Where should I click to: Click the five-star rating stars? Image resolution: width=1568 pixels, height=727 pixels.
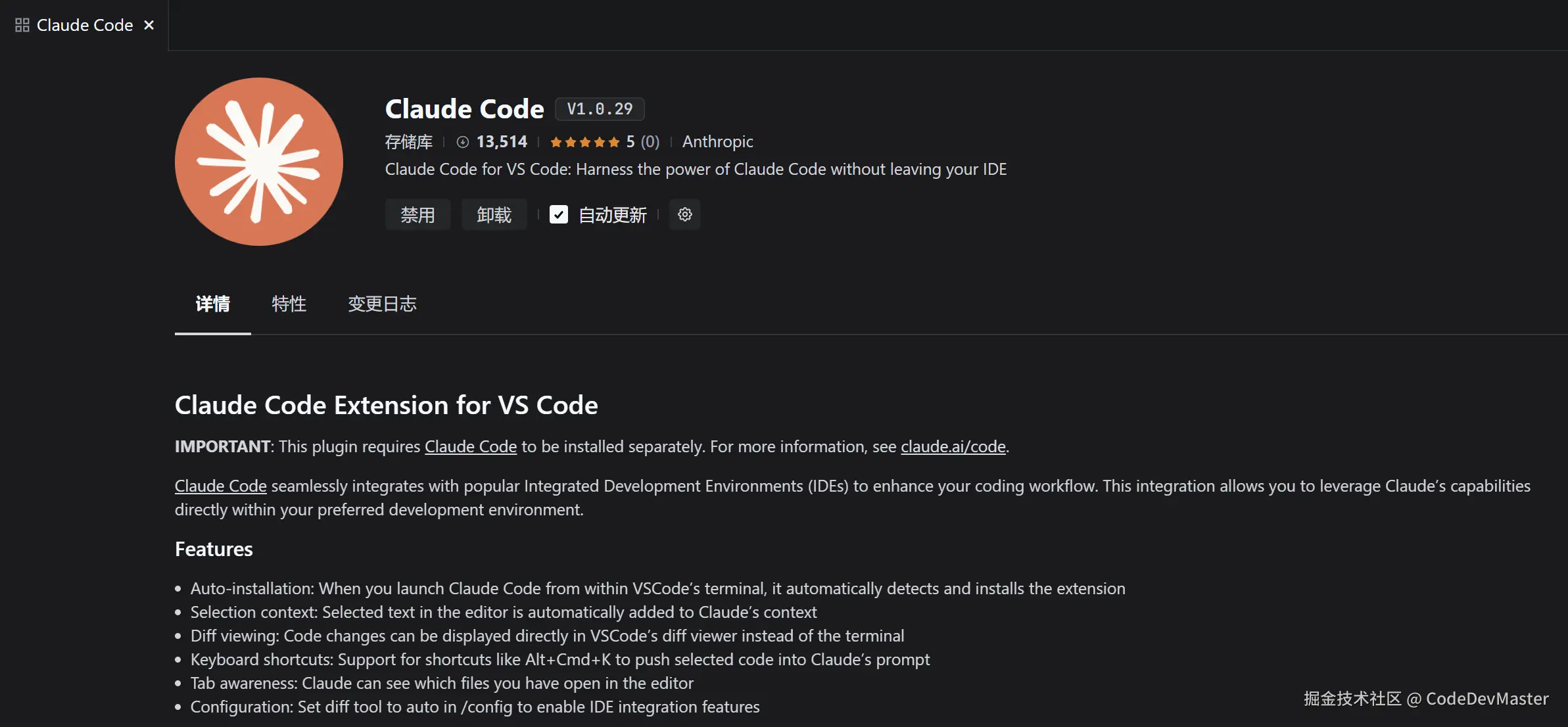(584, 142)
